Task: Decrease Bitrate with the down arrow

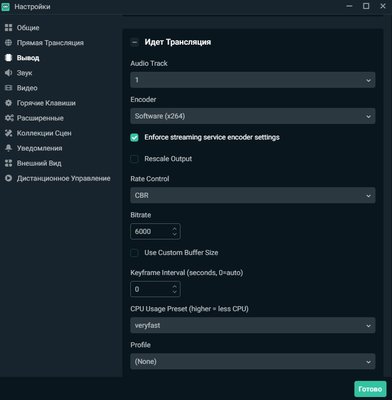Action: click(175, 234)
